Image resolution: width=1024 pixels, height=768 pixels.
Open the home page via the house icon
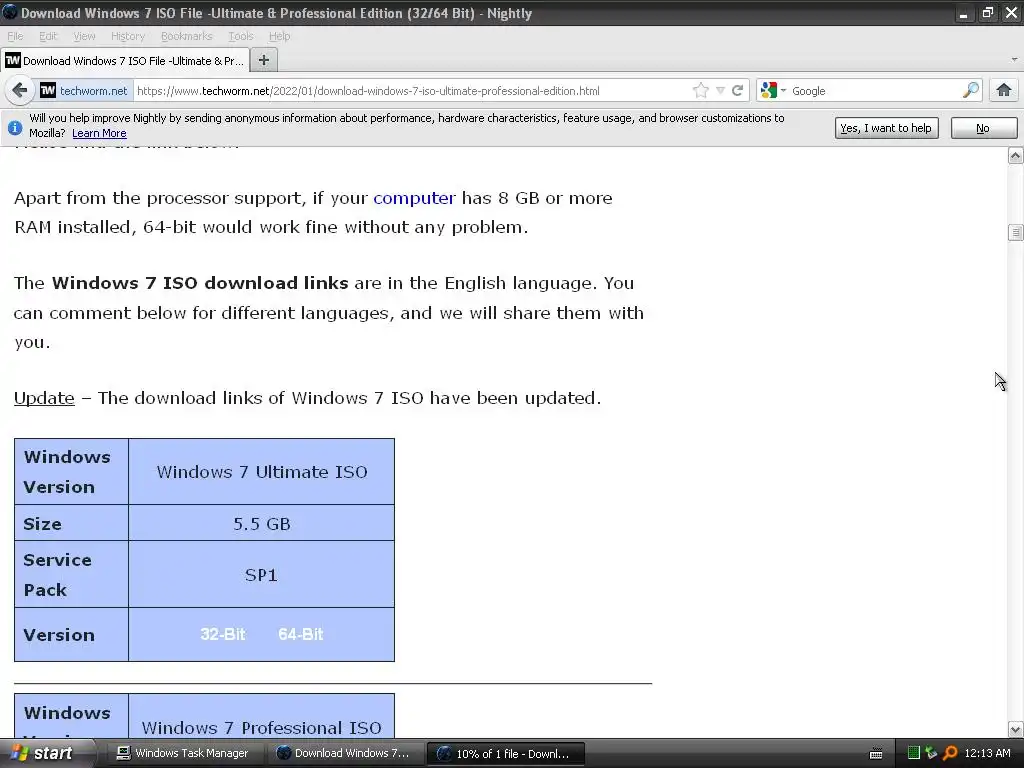coord(1004,90)
